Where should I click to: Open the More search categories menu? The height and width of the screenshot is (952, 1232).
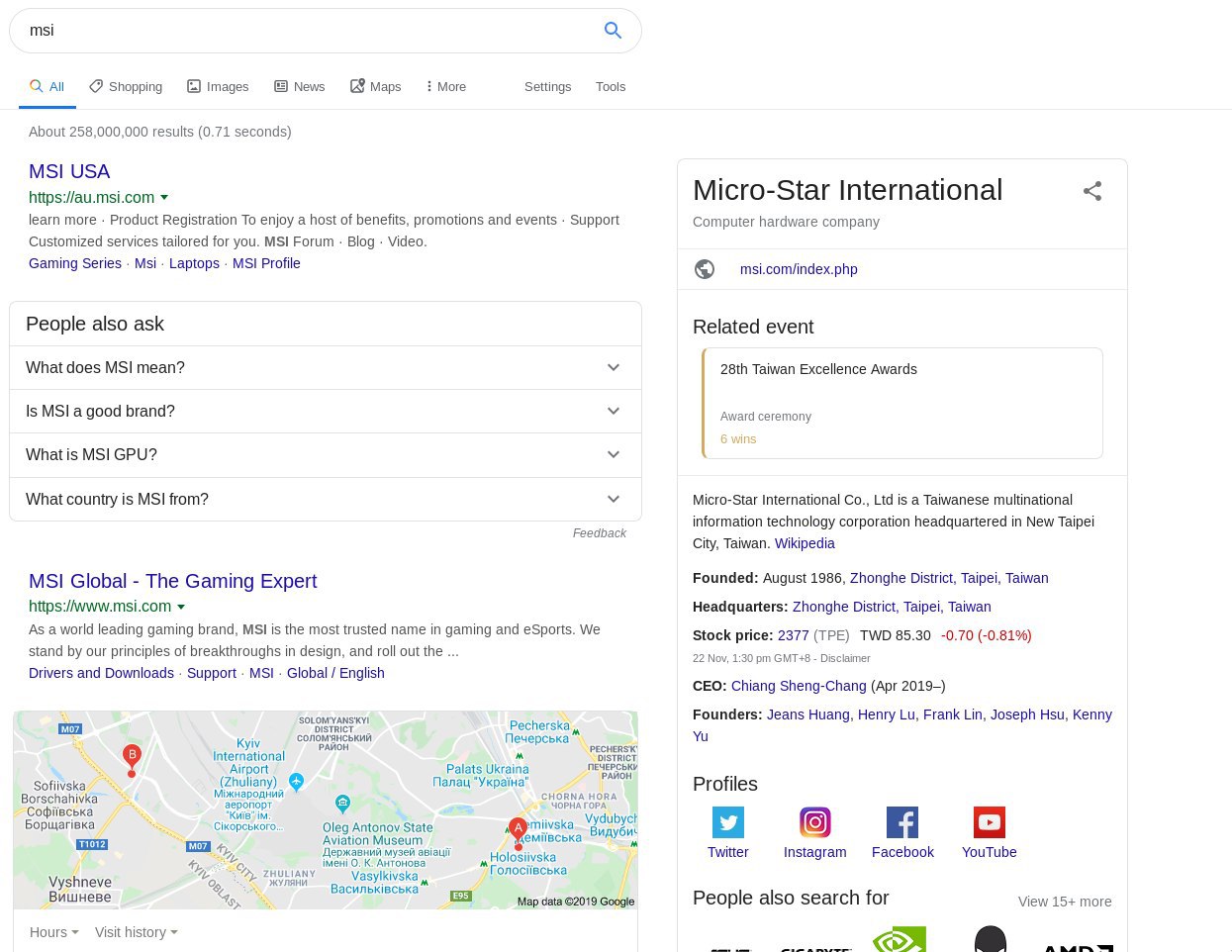tap(446, 87)
